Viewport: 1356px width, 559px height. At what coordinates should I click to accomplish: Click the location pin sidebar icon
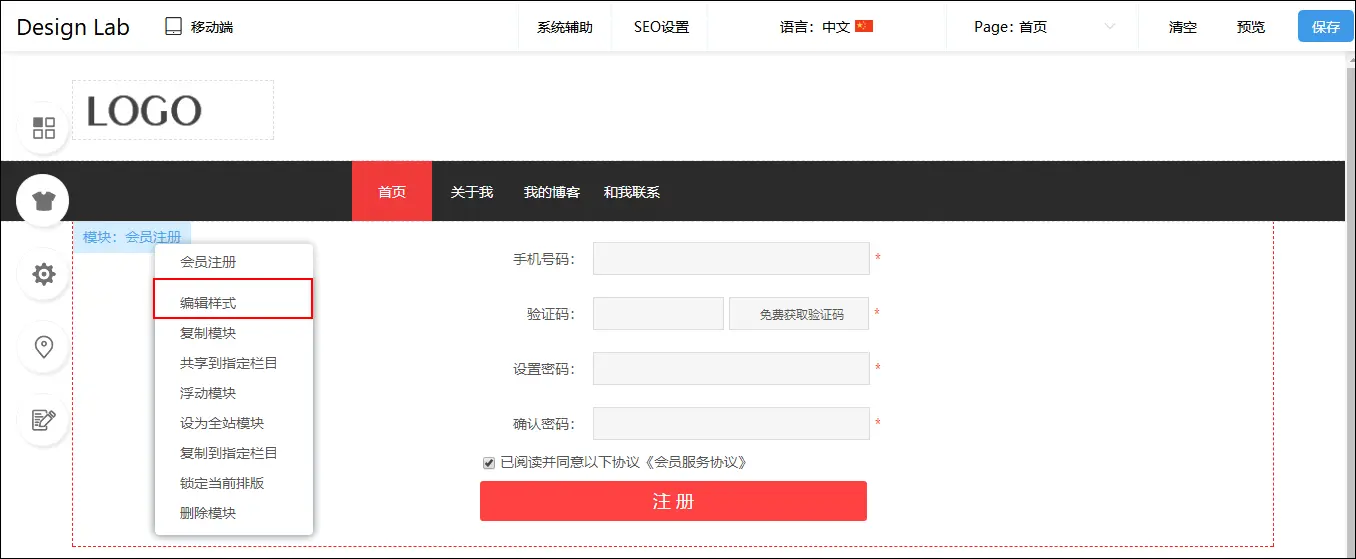coord(44,347)
